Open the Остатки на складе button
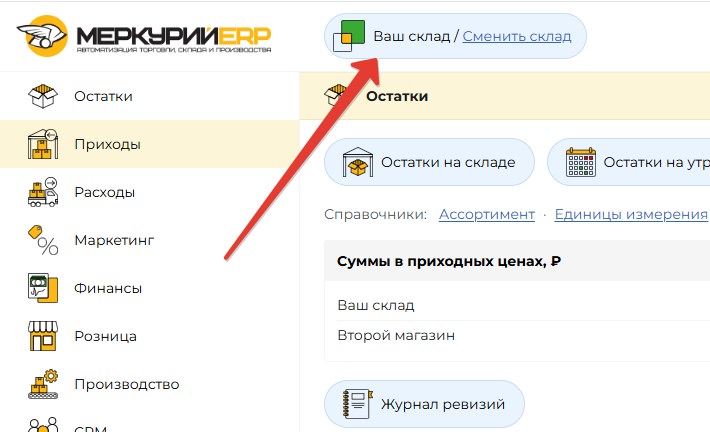Screen dimensions: 710x432 [429, 162]
